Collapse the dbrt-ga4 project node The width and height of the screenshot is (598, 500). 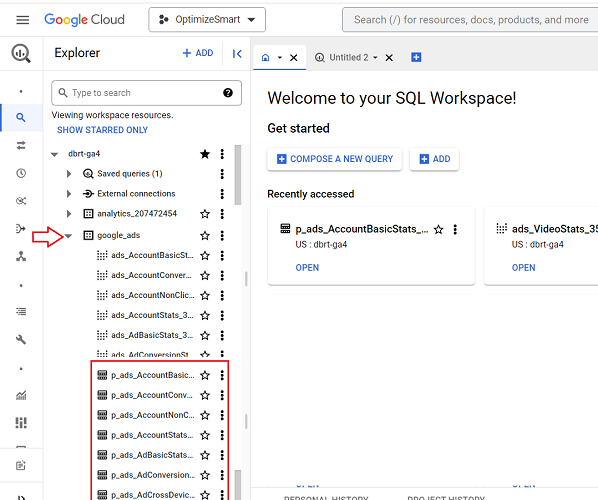click(x=55, y=154)
